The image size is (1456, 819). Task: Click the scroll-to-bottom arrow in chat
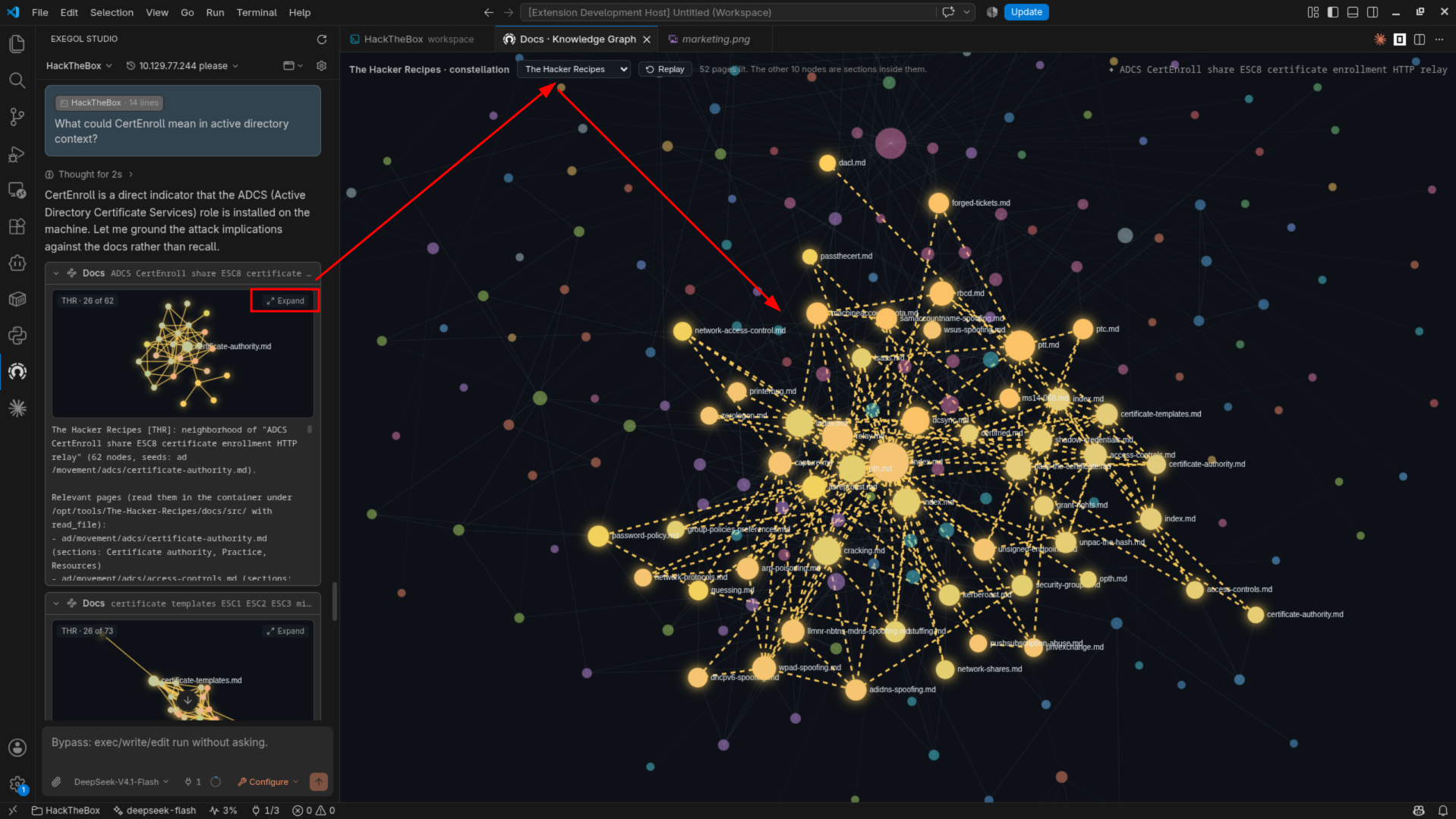coord(188,701)
